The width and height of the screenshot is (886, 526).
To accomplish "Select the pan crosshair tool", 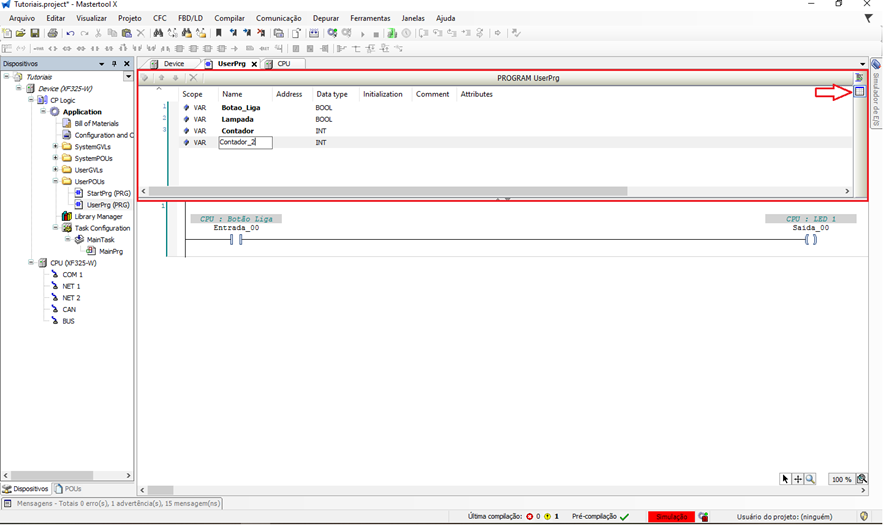I will pyautogui.click(x=798, y=479).
